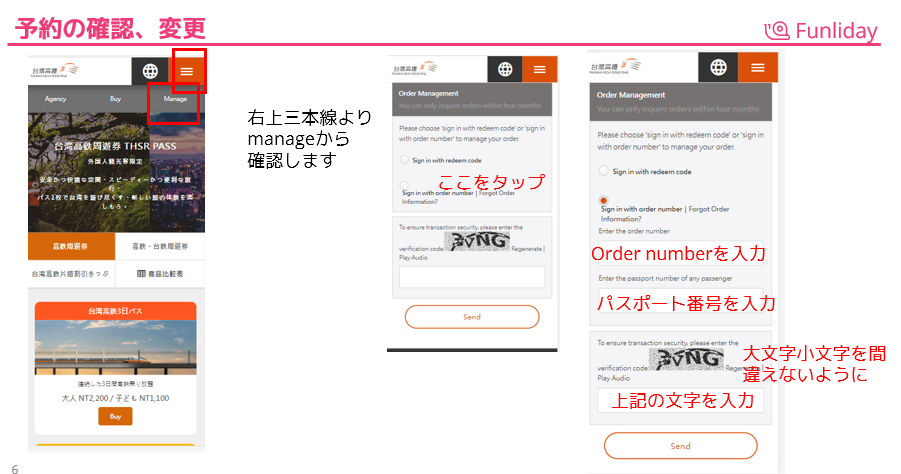
Task: Click orange Buy button under 3-day pass
Action: coord(115,416)
